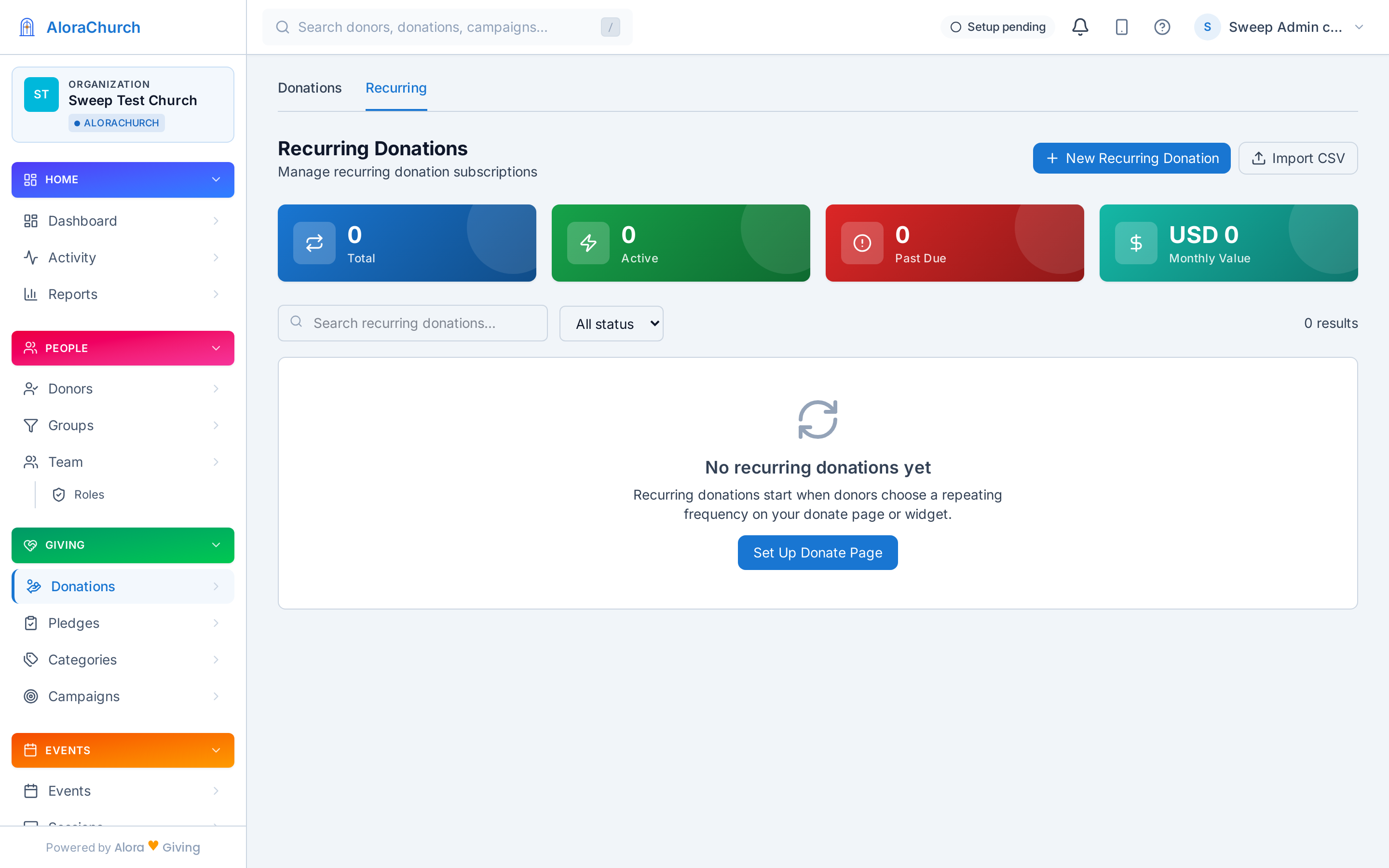
Task: Click the Total repeat arrows icon
Action: click(314, 243)
